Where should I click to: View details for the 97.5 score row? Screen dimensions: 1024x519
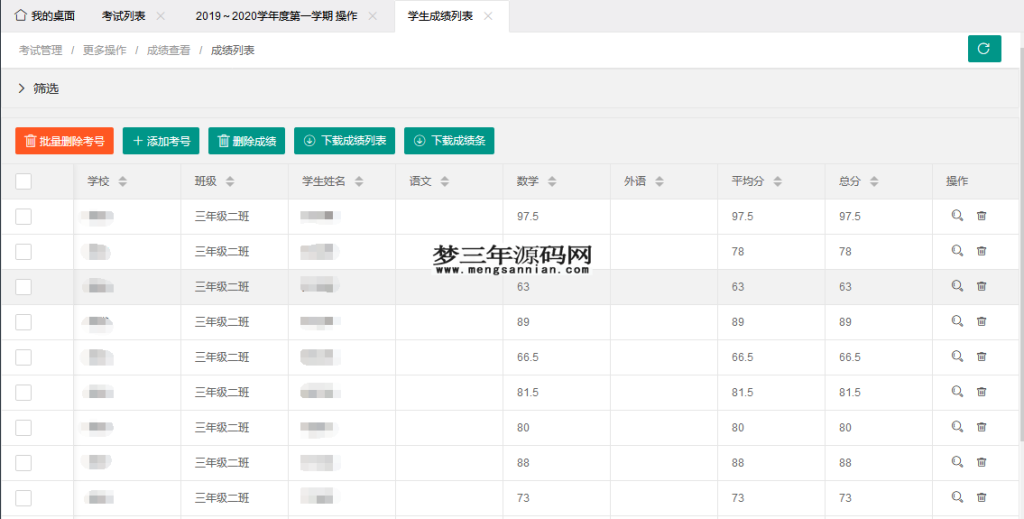point(957,215)
